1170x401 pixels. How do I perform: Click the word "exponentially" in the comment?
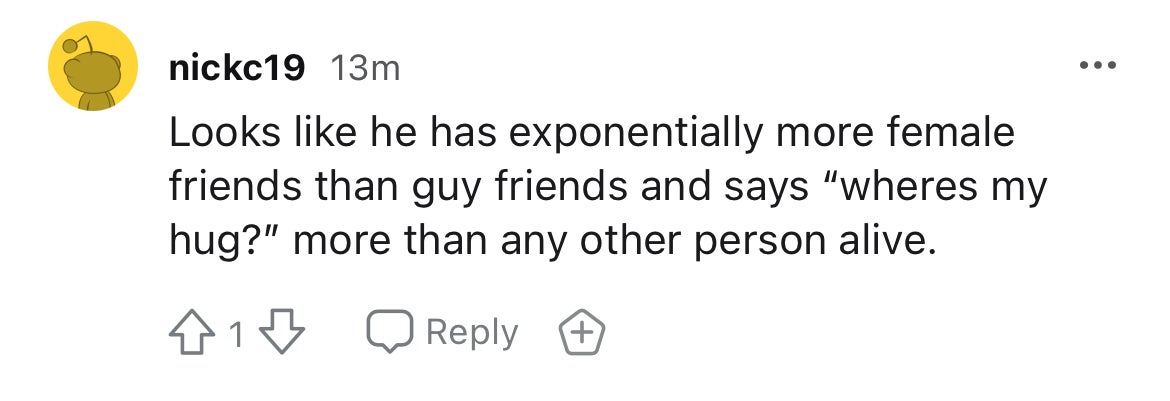coord(631,133)
